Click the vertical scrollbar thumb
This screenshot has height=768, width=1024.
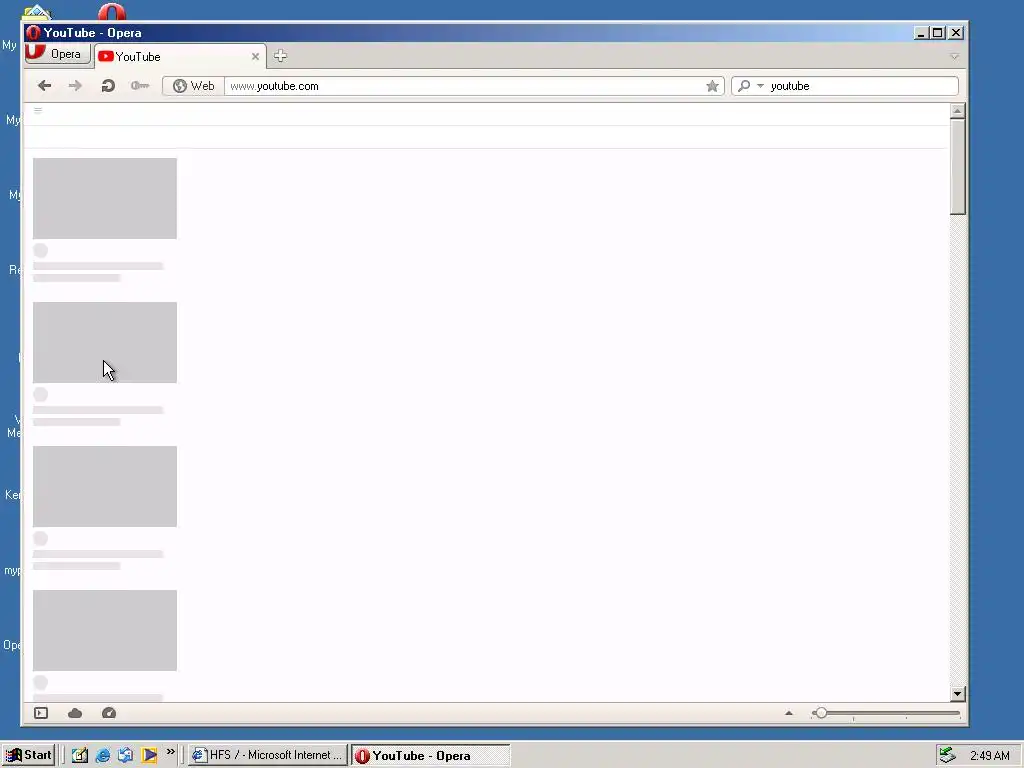click(957, 167)
